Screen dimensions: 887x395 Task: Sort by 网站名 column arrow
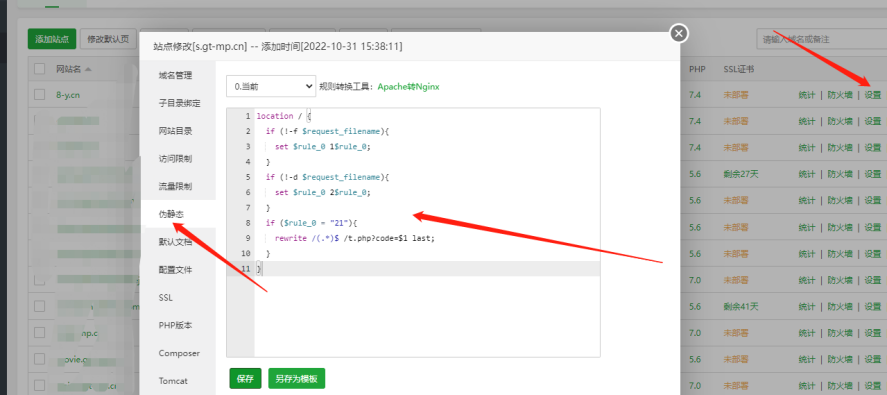(89, 69)
